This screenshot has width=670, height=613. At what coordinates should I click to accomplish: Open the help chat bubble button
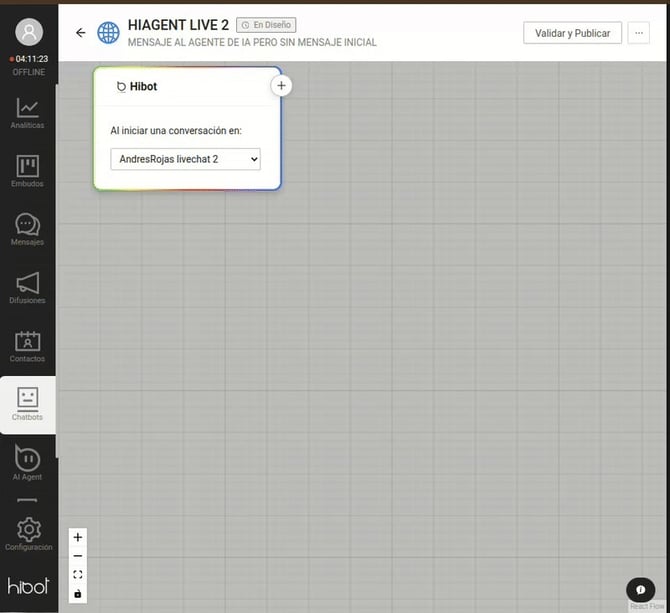[640, 590]
